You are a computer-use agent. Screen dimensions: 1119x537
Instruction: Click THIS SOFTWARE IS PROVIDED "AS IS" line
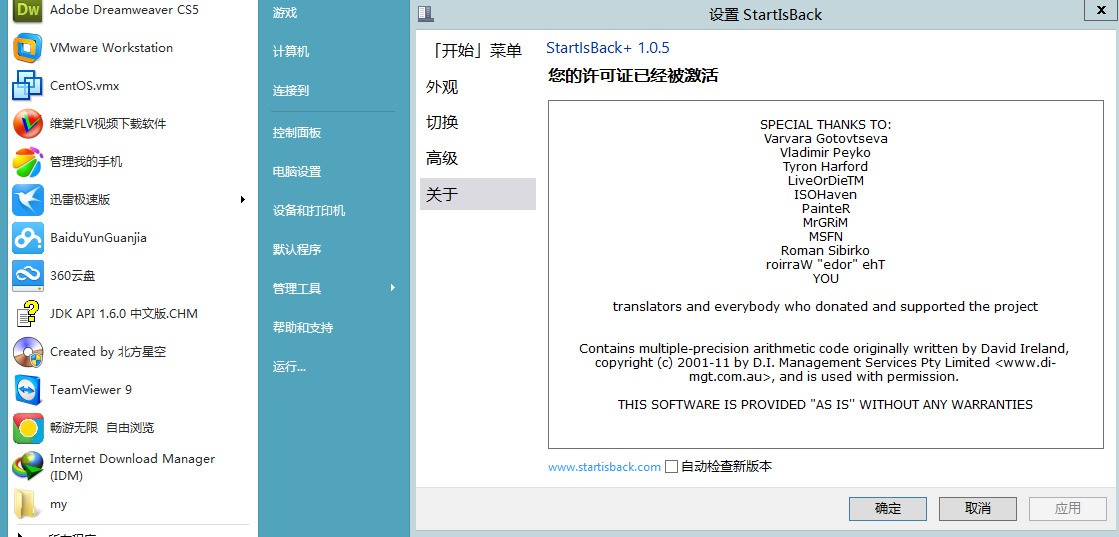pyautogui.click(x=826, y=404)
